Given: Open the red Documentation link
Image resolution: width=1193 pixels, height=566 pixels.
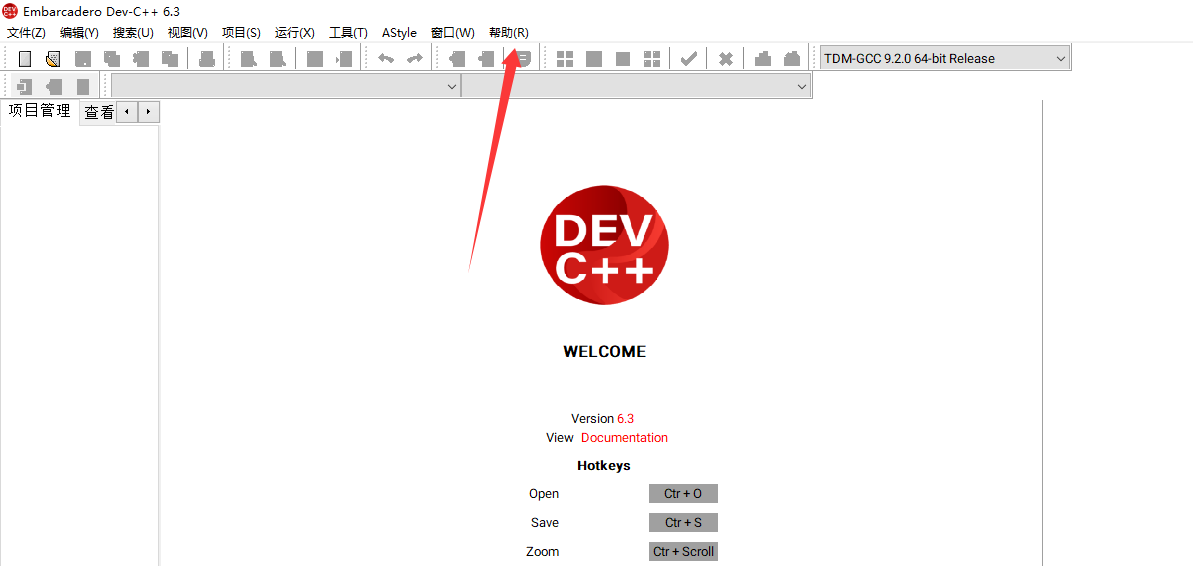Looking at the screenshot, I should 625,437.
